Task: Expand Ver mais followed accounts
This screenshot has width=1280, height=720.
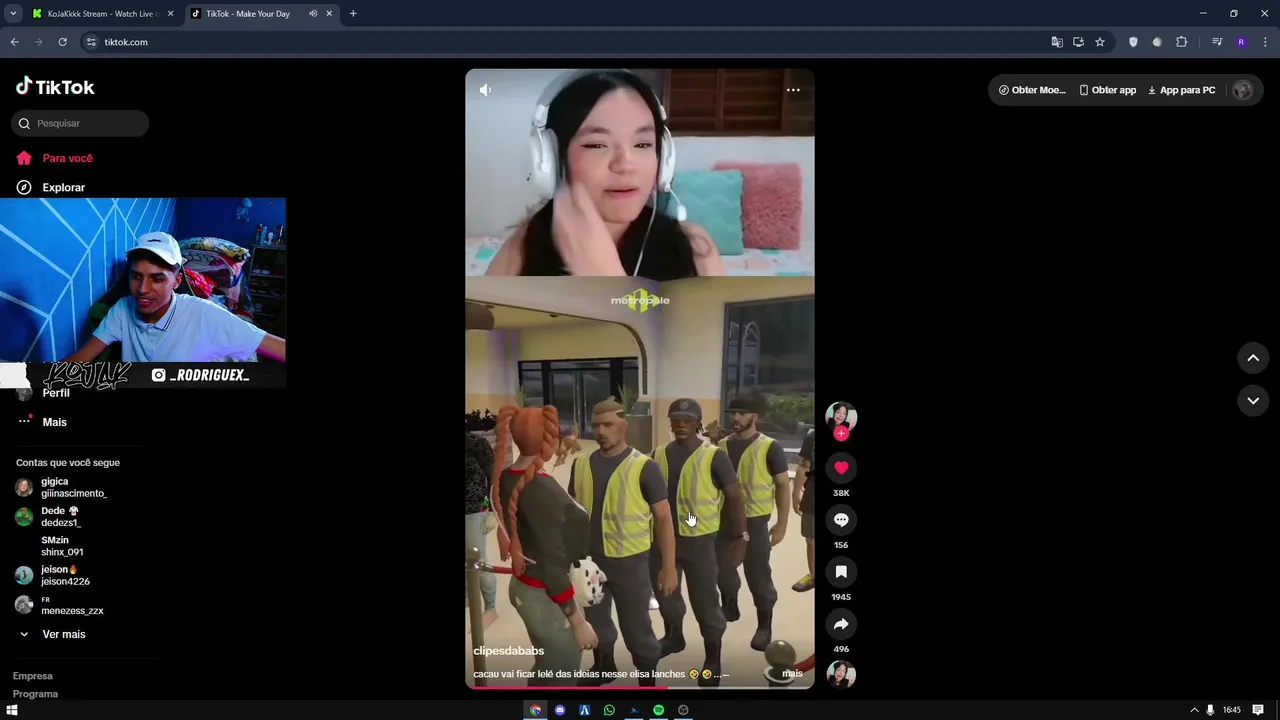Action: (x=63, y=634)
